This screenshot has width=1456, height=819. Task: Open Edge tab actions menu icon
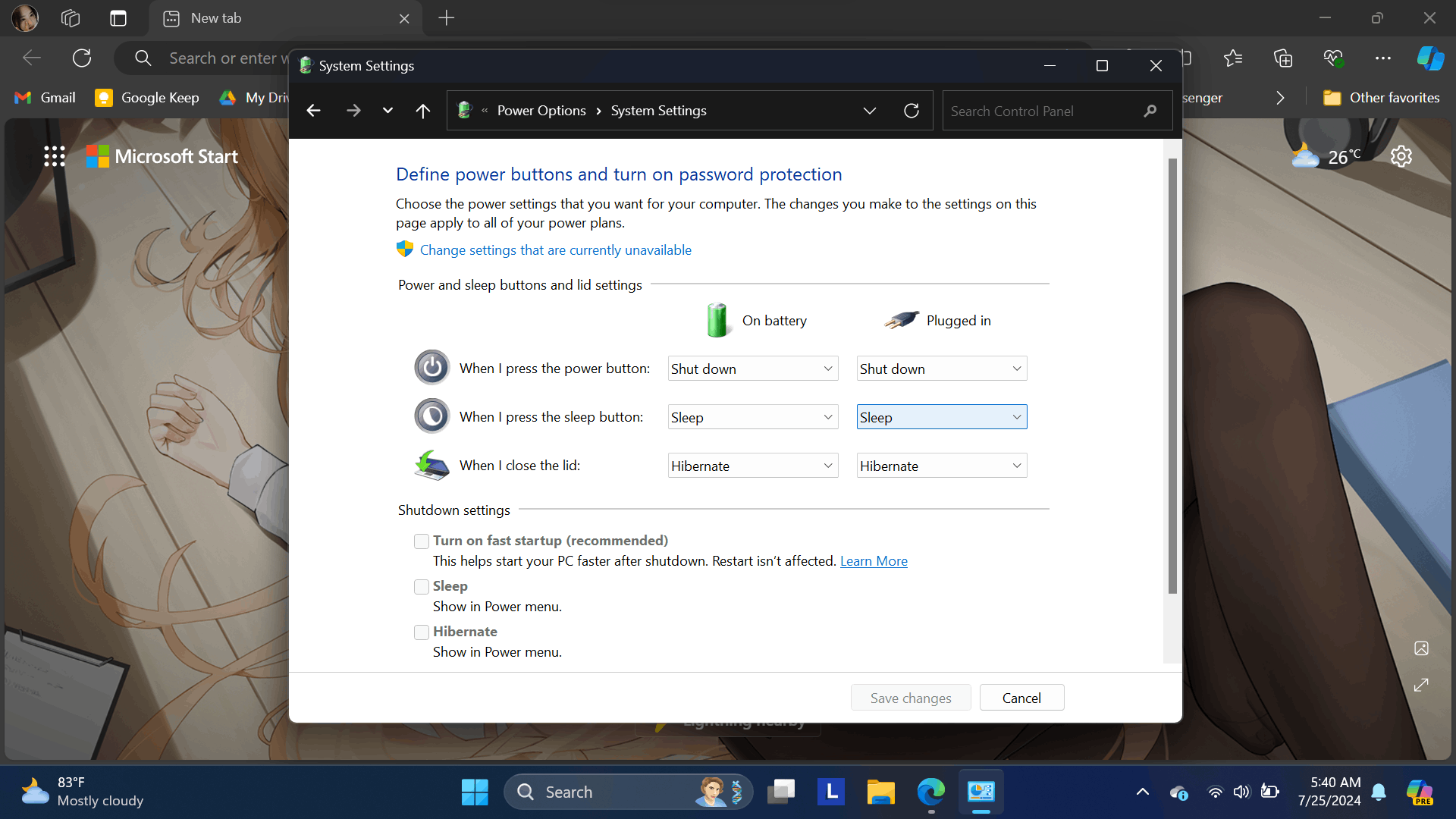118,18
